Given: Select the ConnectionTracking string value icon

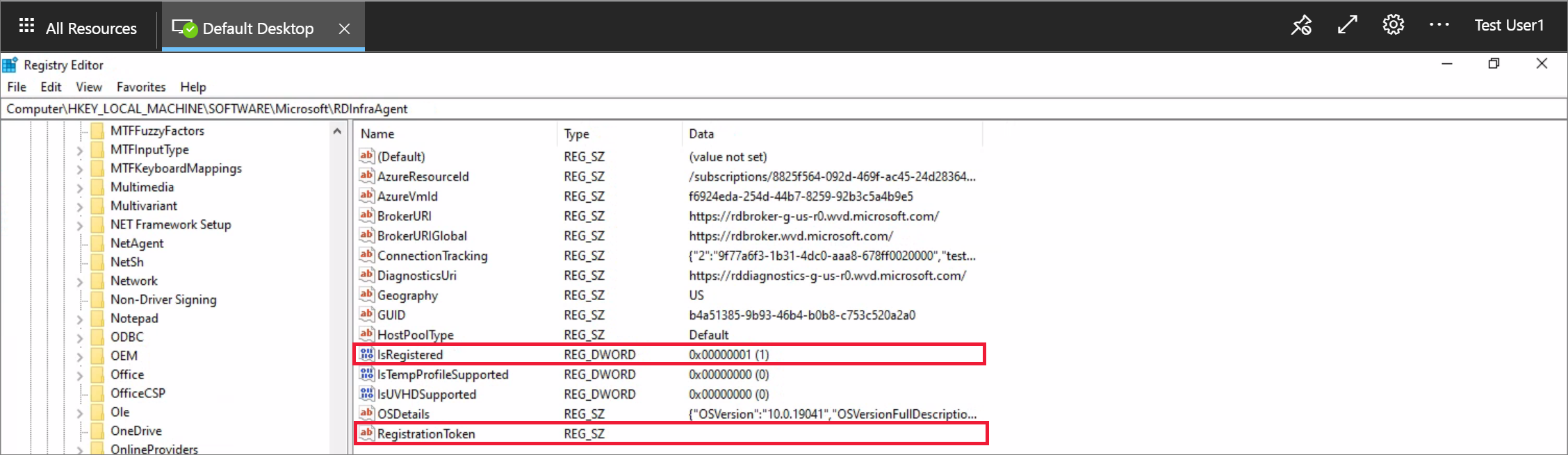Looking at the screenshot, I should [366, 255].
